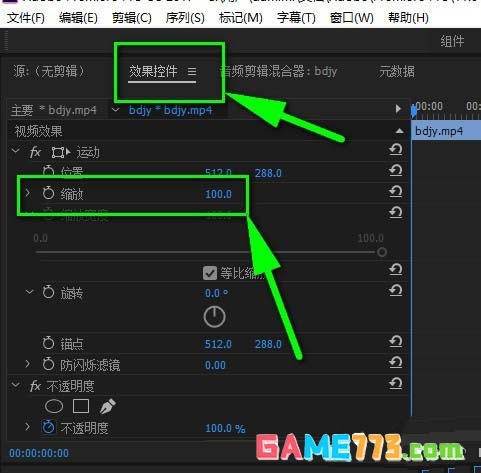
Task: Reset the 不透明度 effect
Action: [396, 383]
